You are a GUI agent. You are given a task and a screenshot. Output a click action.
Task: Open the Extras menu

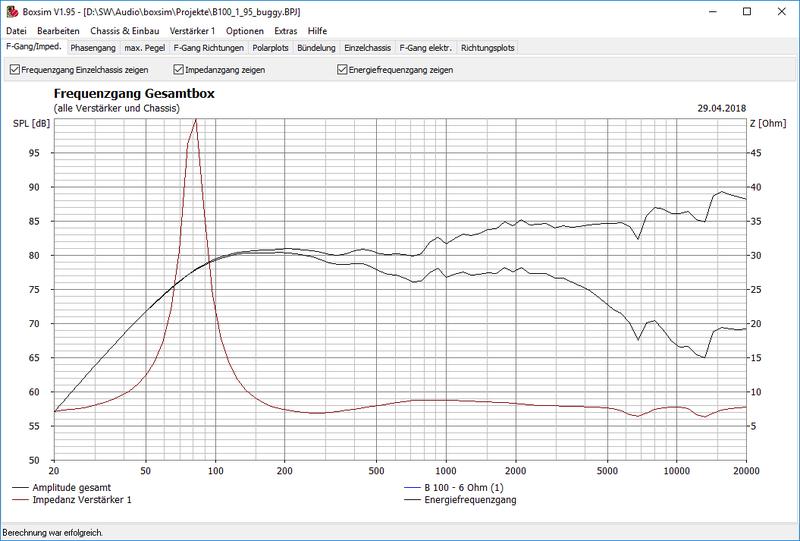[286, 31]
